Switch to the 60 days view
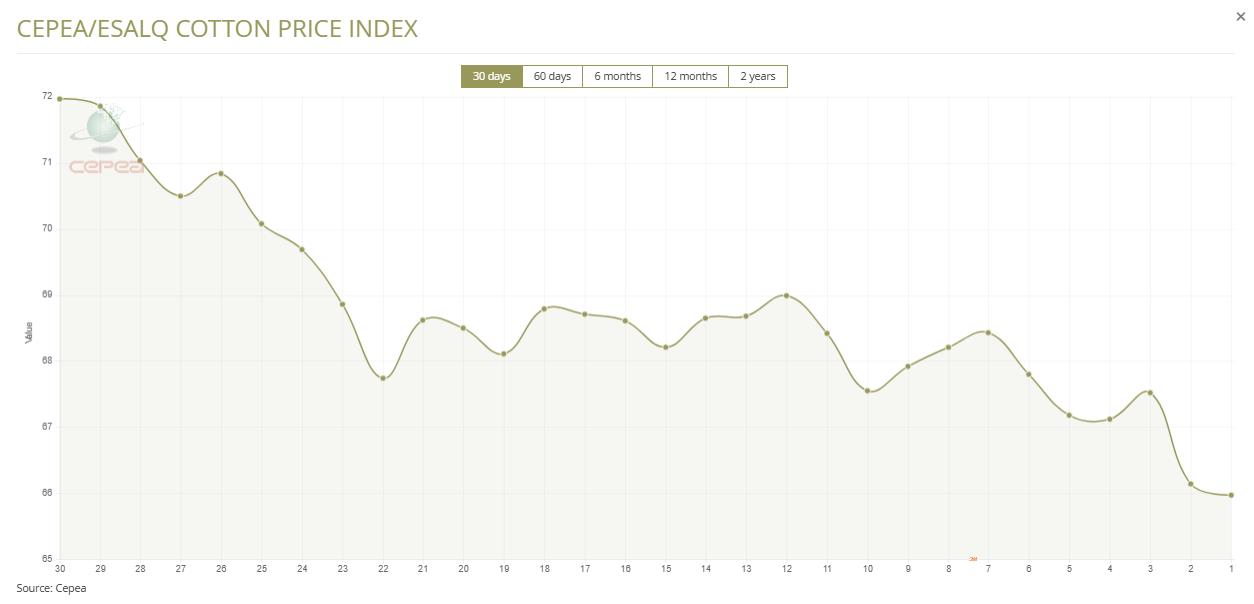Screen dimensions: 1254x604 coord(552,76)
